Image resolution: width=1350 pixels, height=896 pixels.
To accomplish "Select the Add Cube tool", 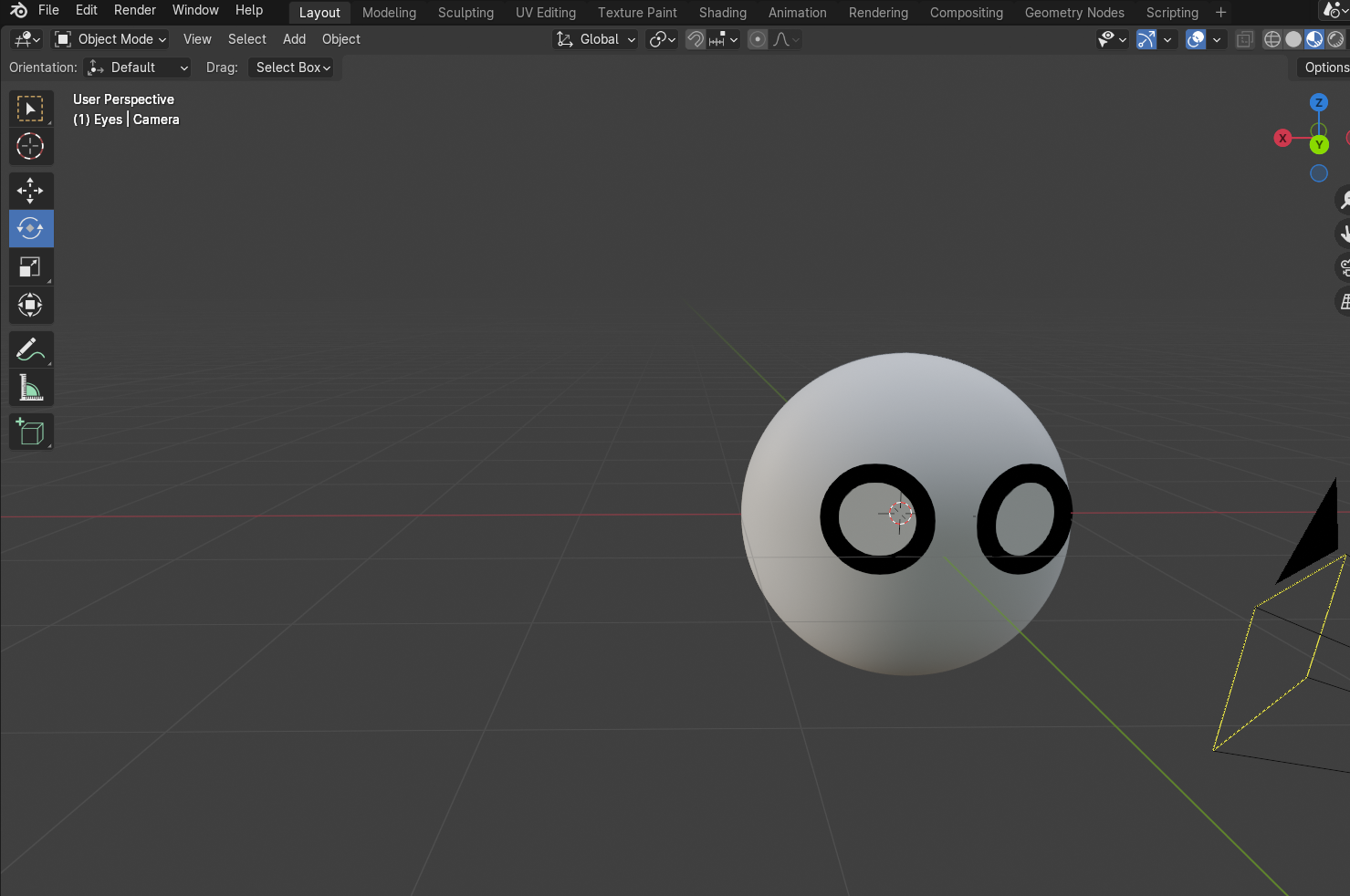I will click(31, 431).
